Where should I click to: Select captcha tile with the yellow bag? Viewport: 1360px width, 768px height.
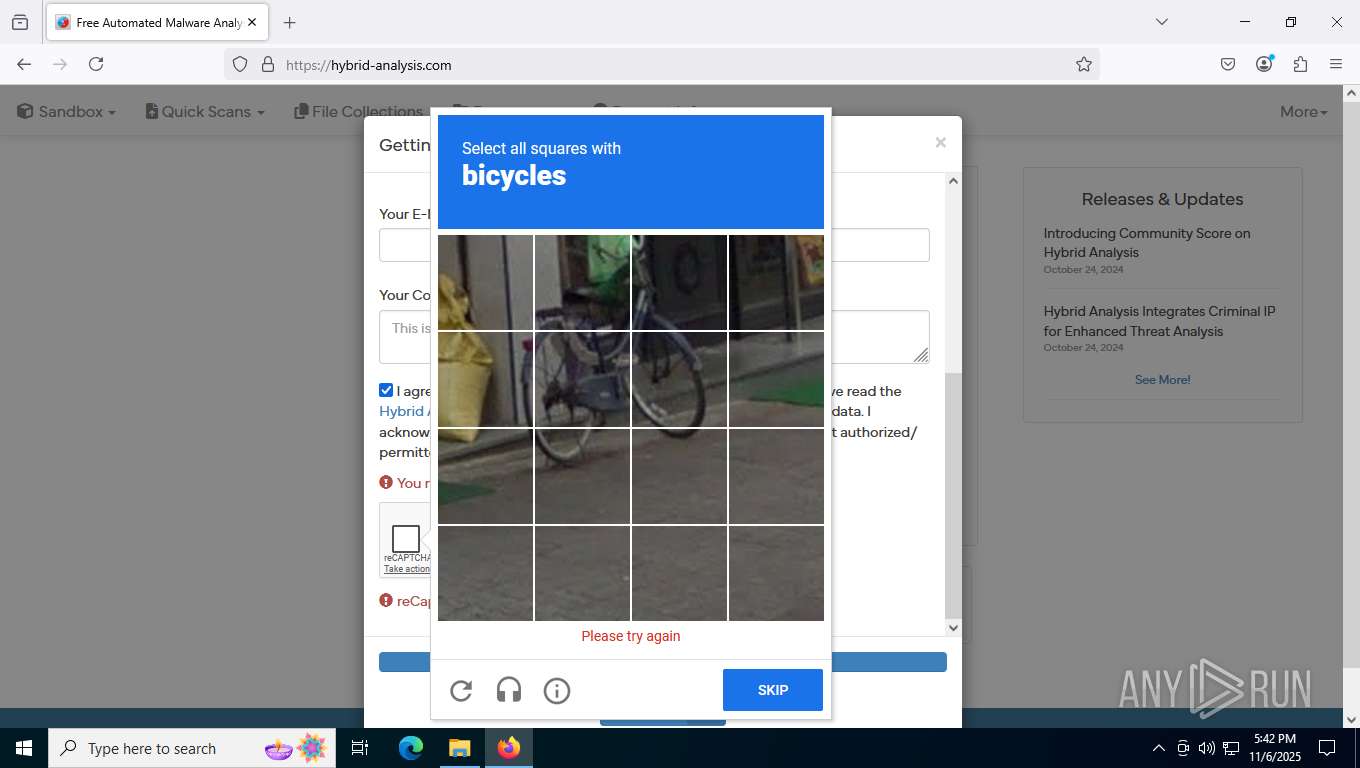[x=485, y=379]
